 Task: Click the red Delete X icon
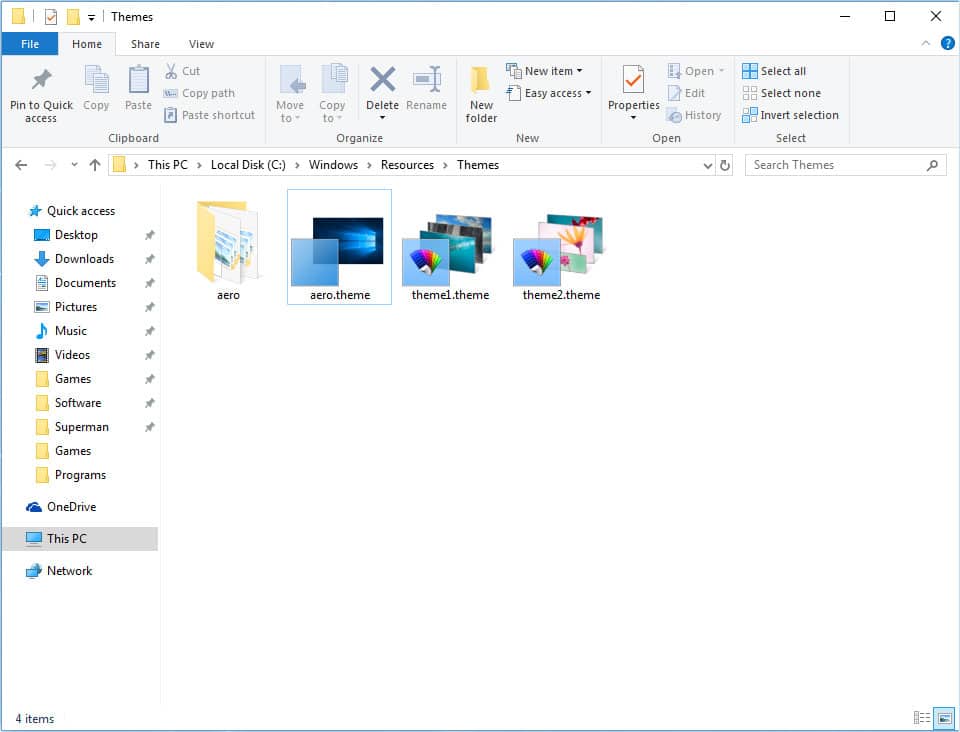click(382, 80)
